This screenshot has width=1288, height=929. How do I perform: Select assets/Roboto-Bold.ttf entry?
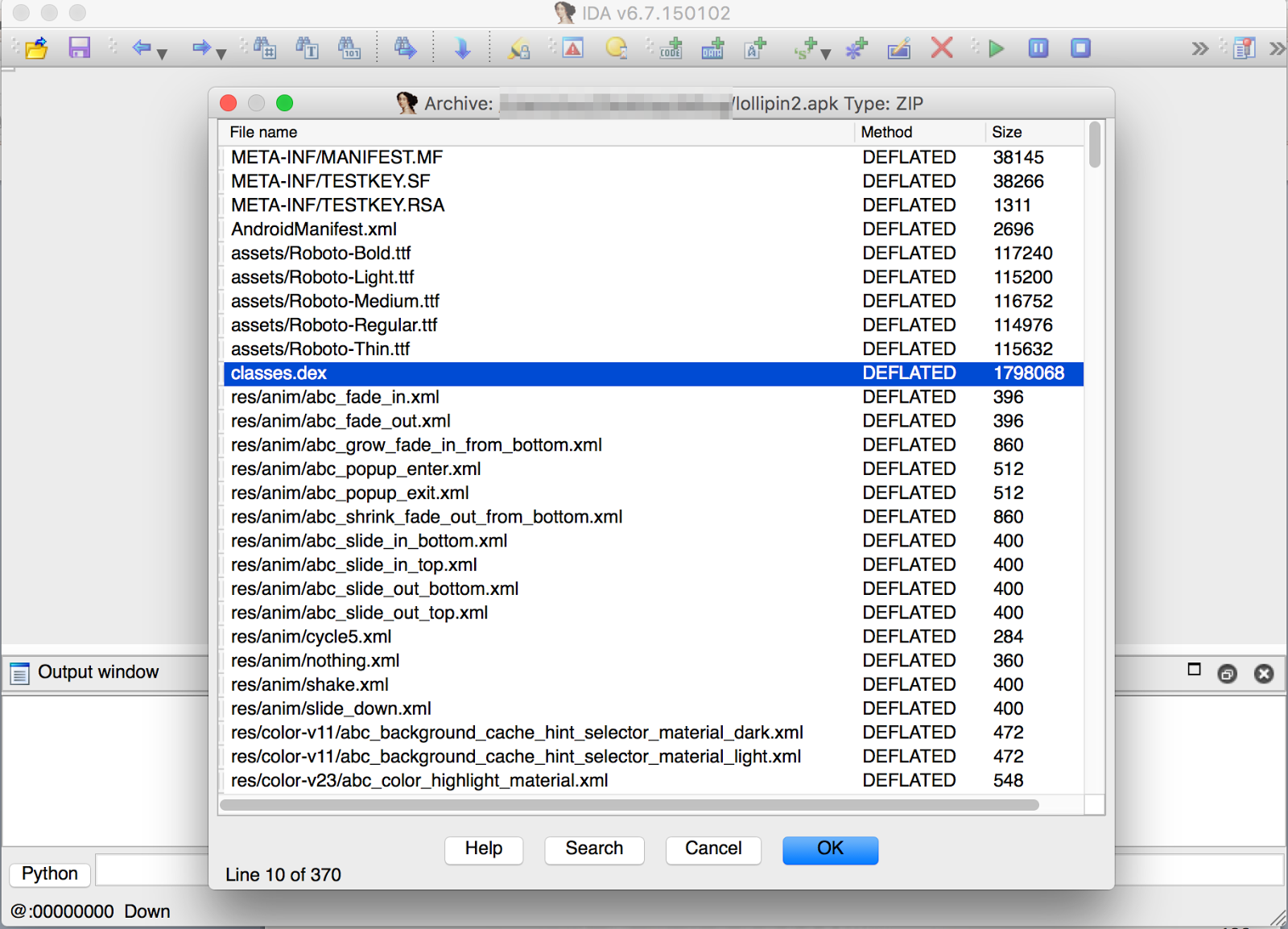click(x=654, y=254)
